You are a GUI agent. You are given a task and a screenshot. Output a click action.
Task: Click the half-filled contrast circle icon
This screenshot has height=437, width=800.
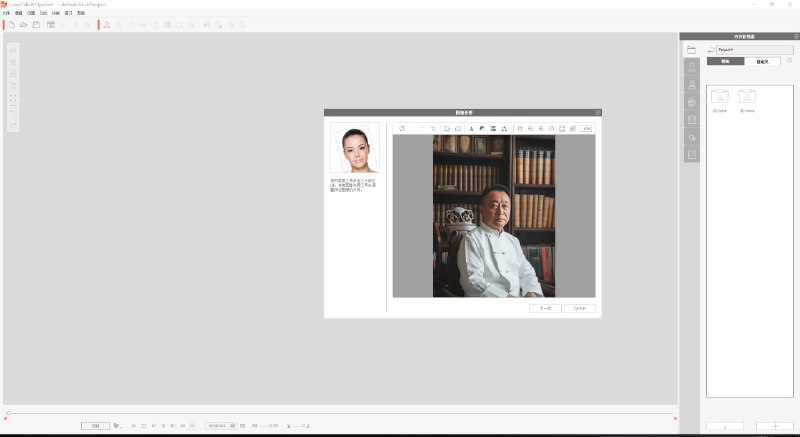pyautogui.click(x=482, y=128)
